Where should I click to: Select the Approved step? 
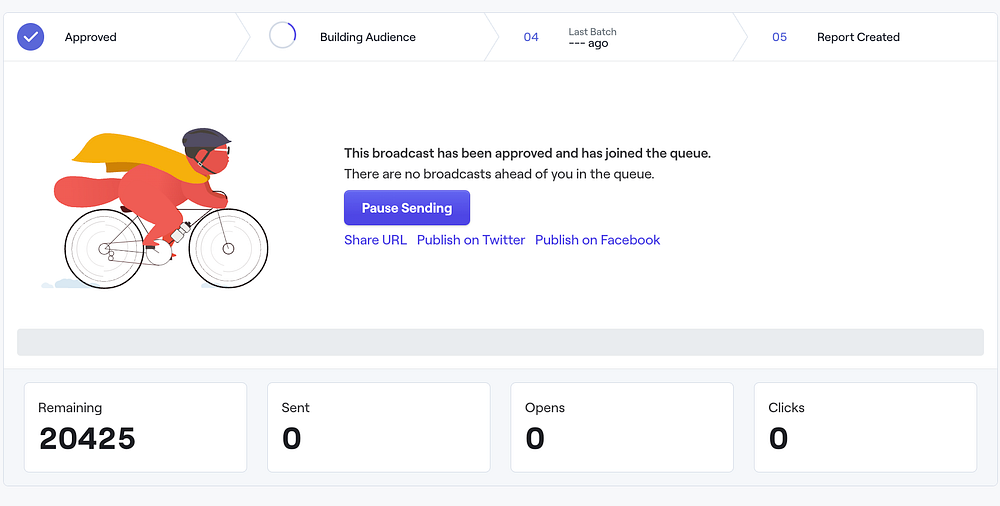pos(90,37)
